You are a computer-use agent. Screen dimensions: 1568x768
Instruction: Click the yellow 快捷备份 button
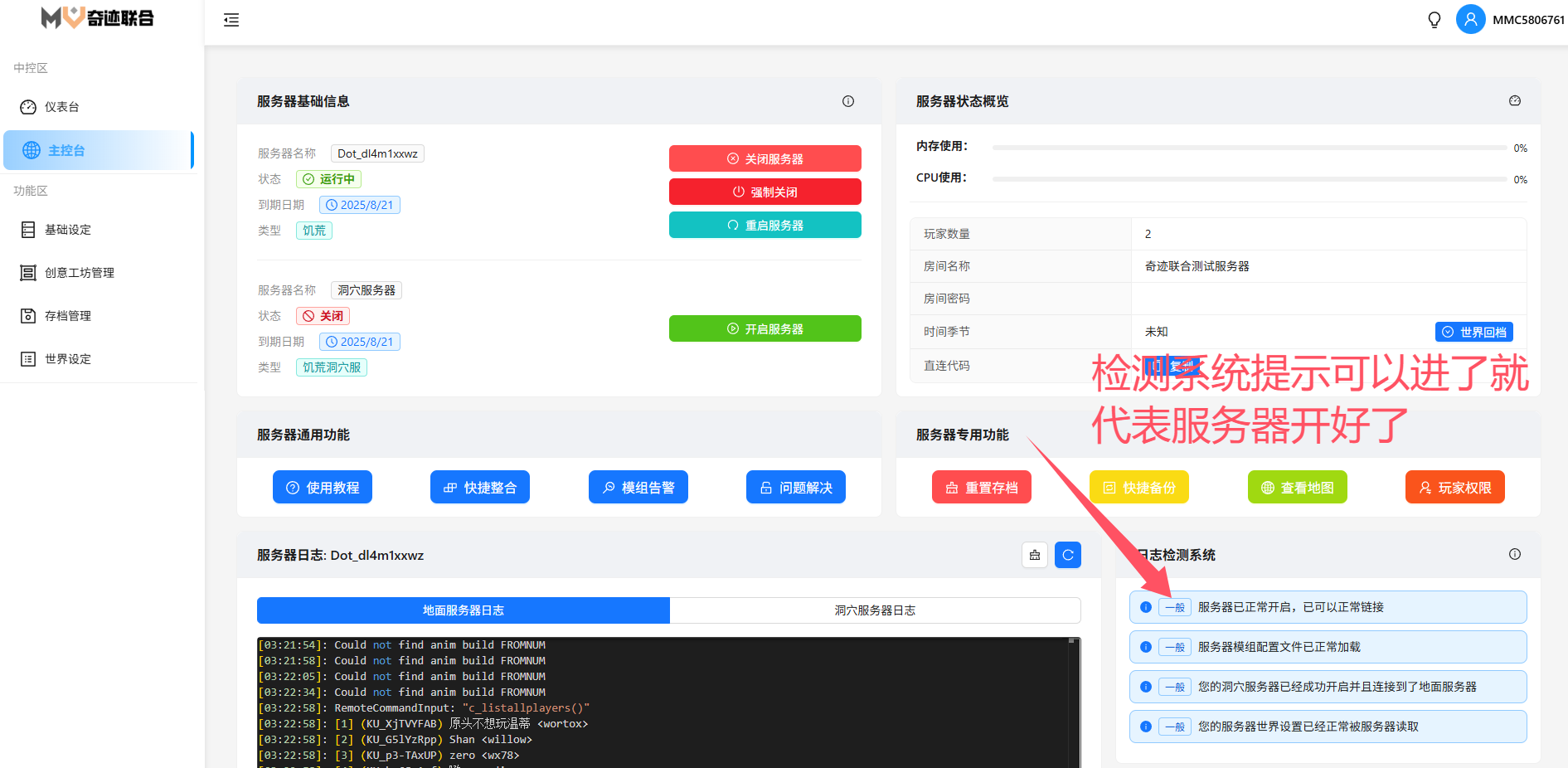(x=1138, y=488)
